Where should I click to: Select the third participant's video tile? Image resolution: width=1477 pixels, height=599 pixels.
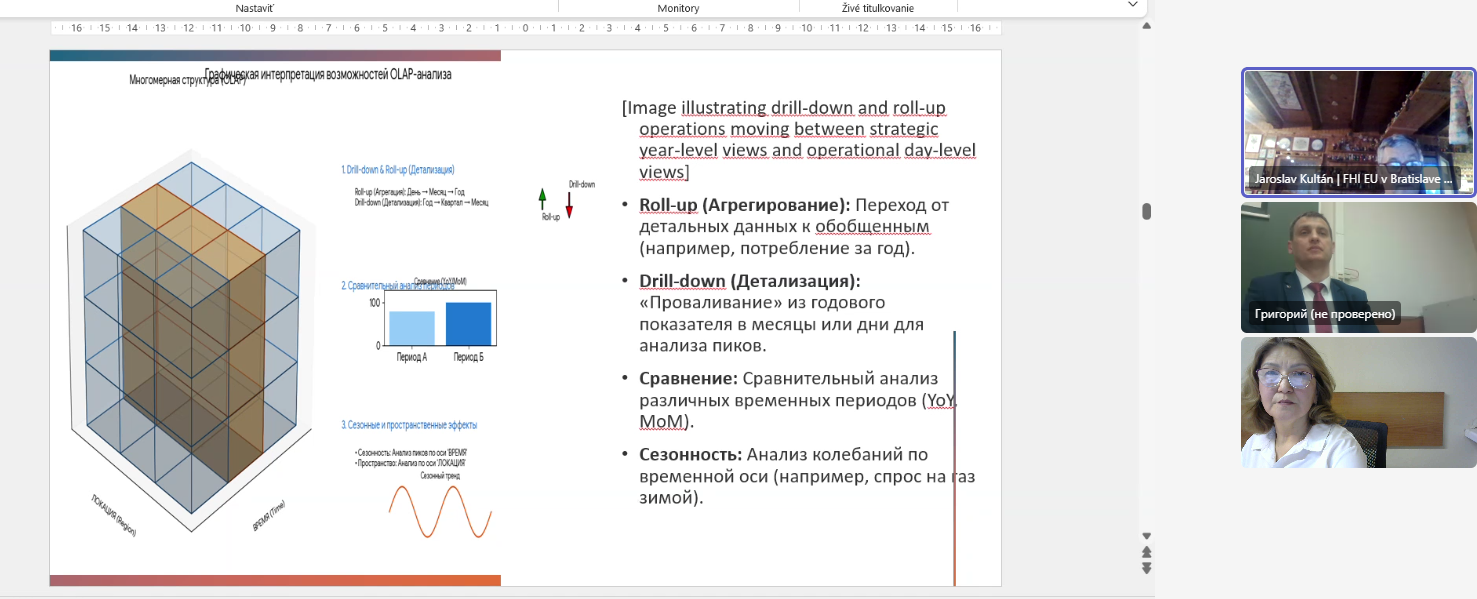(x=1358, y=401)
